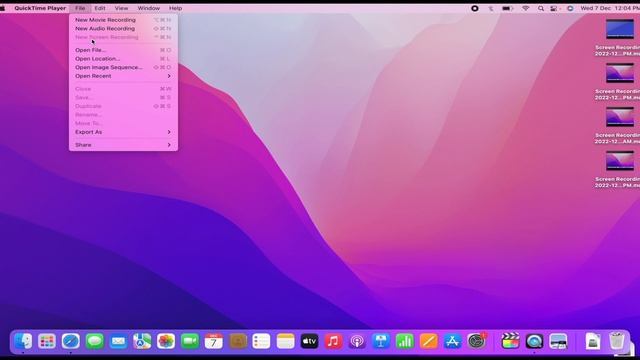
Task: Open Calendar showing date 7
Action: [x=213, y=341]
